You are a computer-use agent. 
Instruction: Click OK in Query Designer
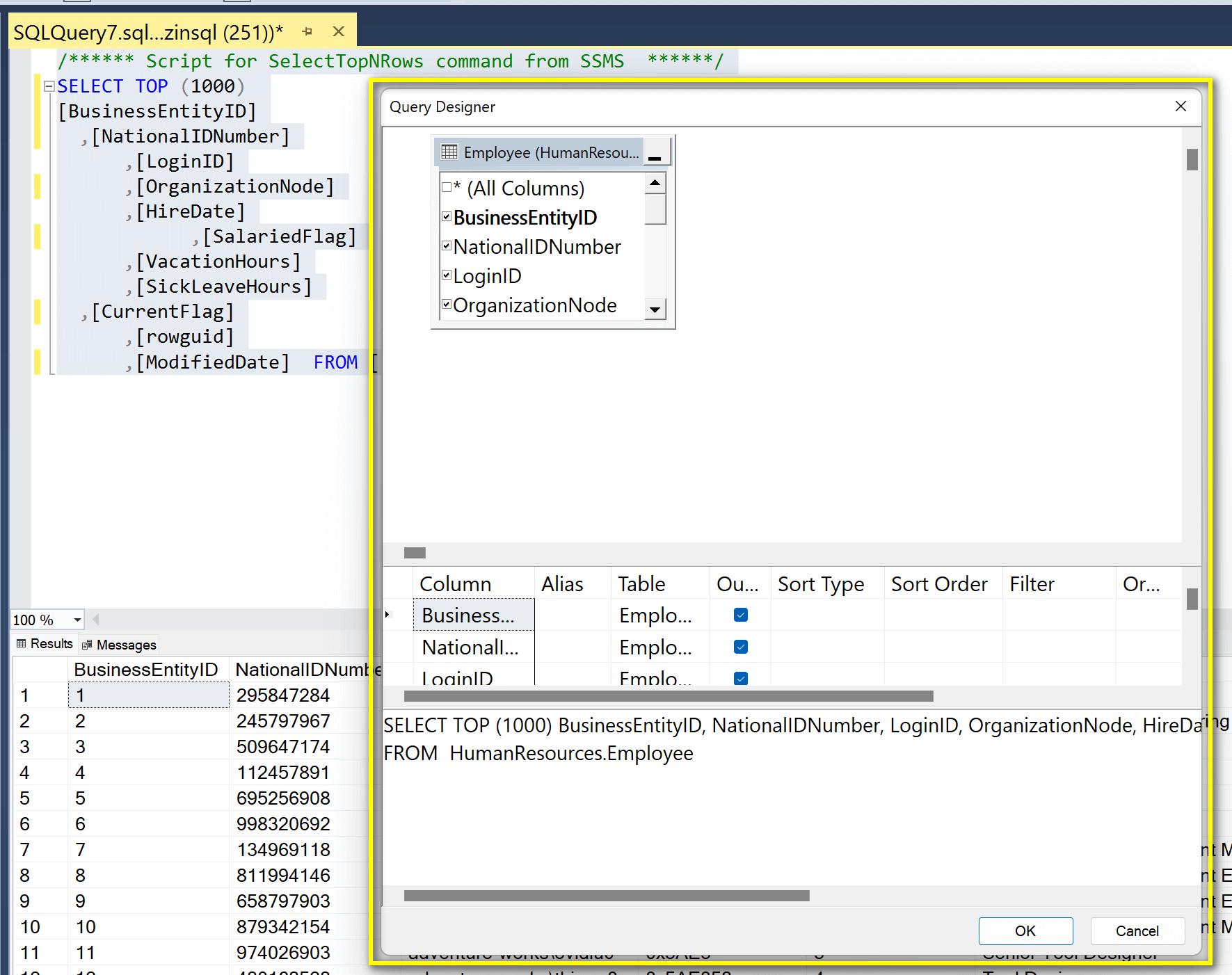pos(1025,930)
